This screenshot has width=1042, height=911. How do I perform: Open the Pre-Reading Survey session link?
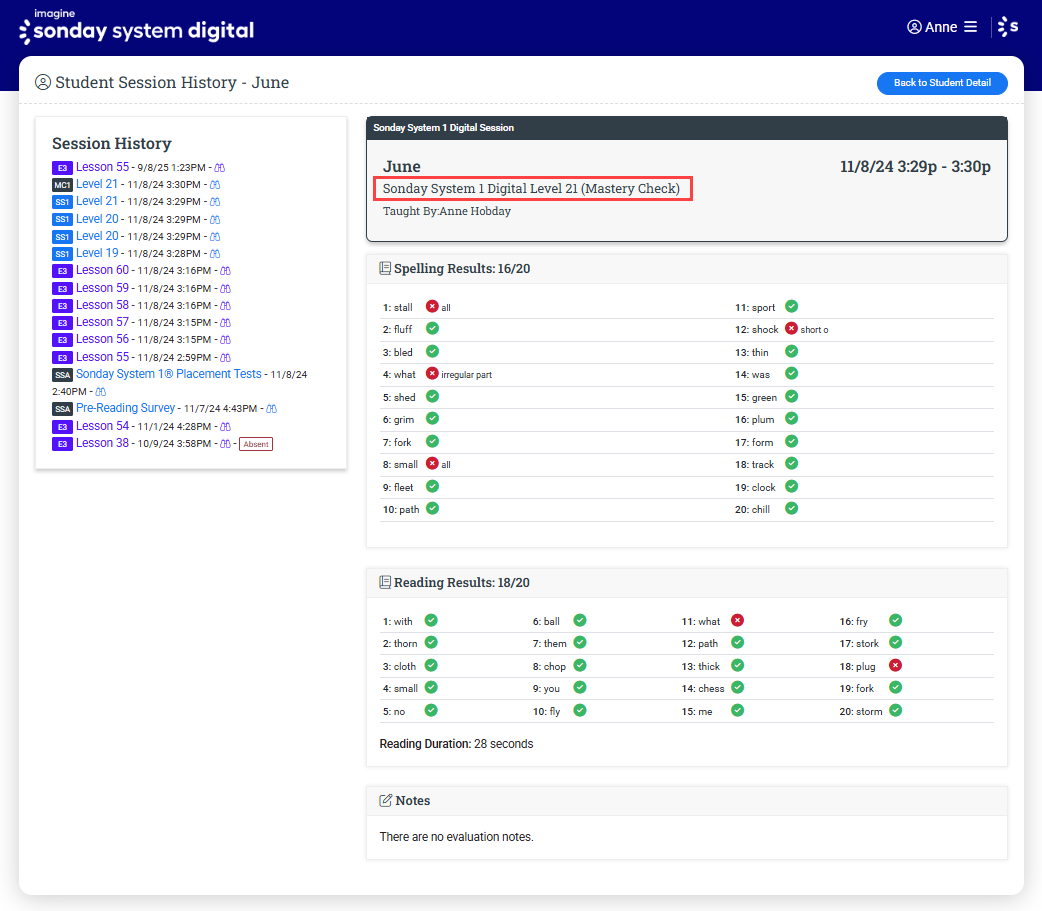tap(125, 408)
